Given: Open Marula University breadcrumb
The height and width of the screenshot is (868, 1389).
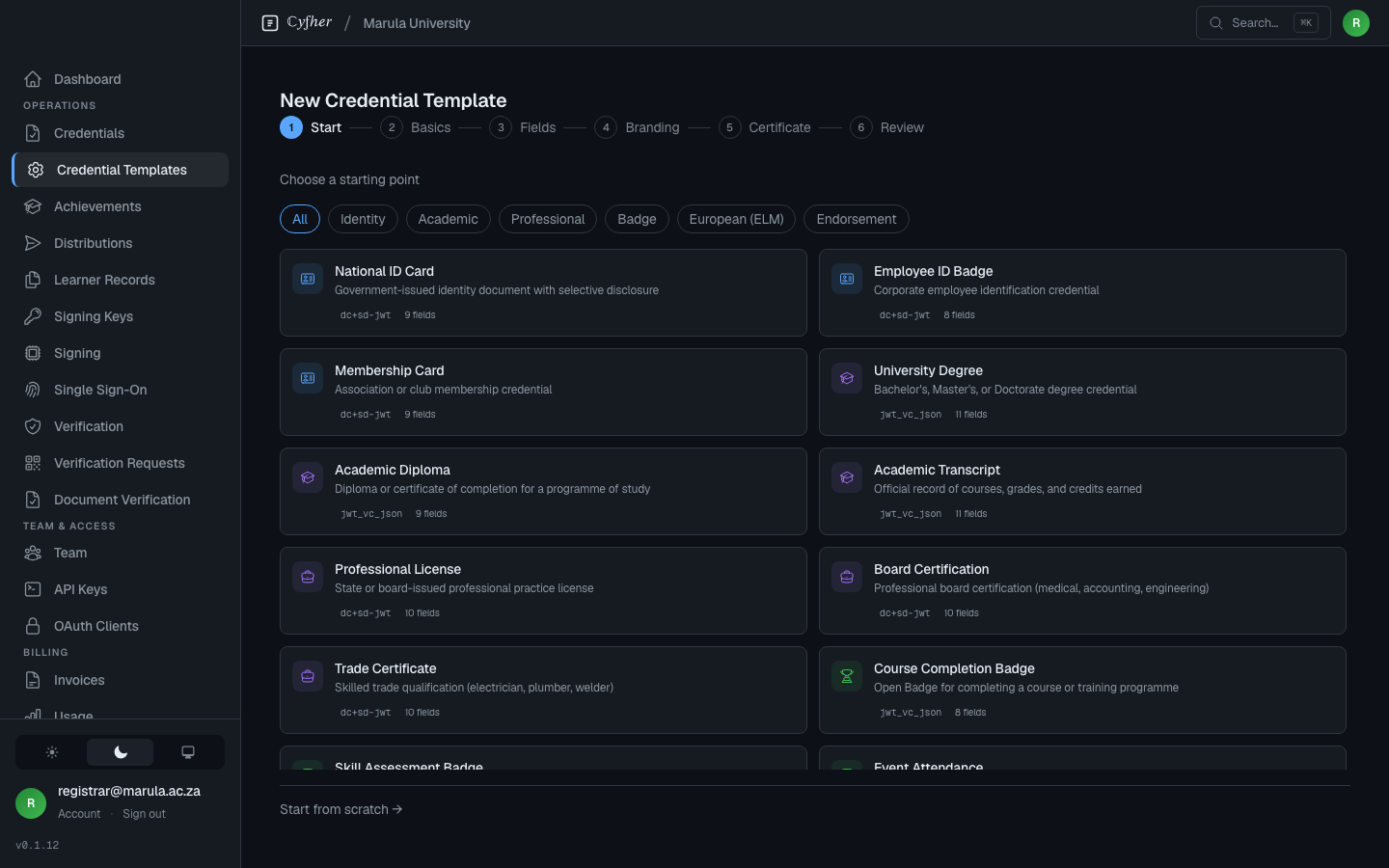Looking at the screenshot, I should [417, 23].
